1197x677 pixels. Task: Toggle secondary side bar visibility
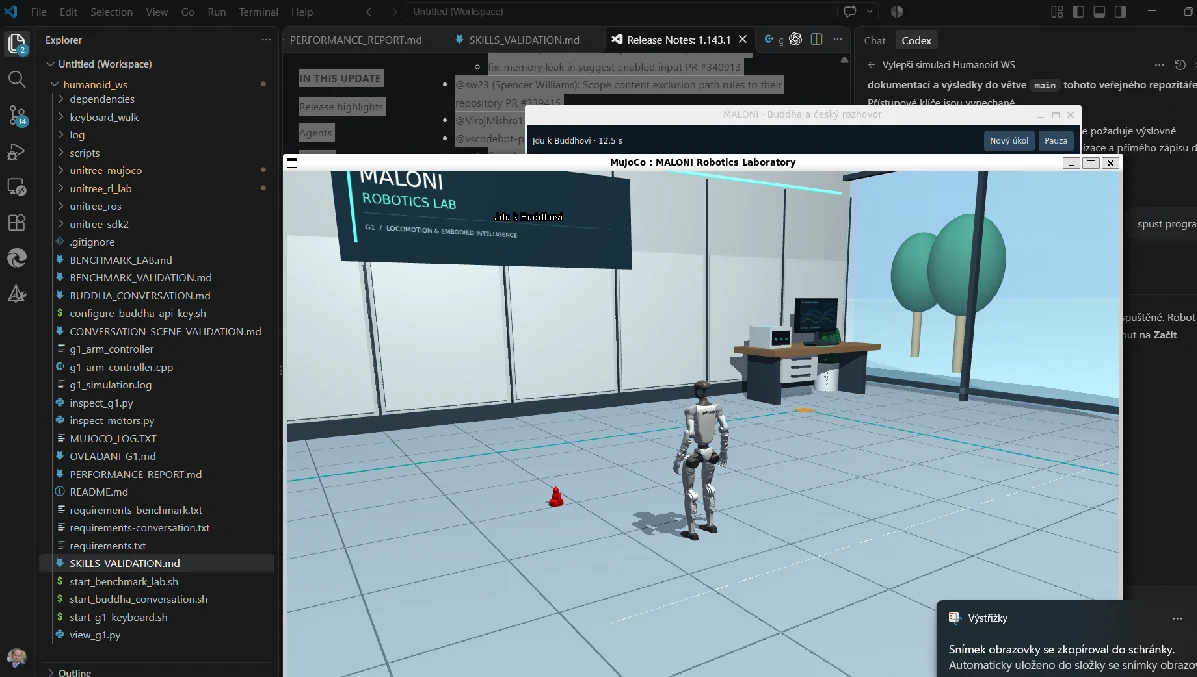click(x=1121, y=11)
